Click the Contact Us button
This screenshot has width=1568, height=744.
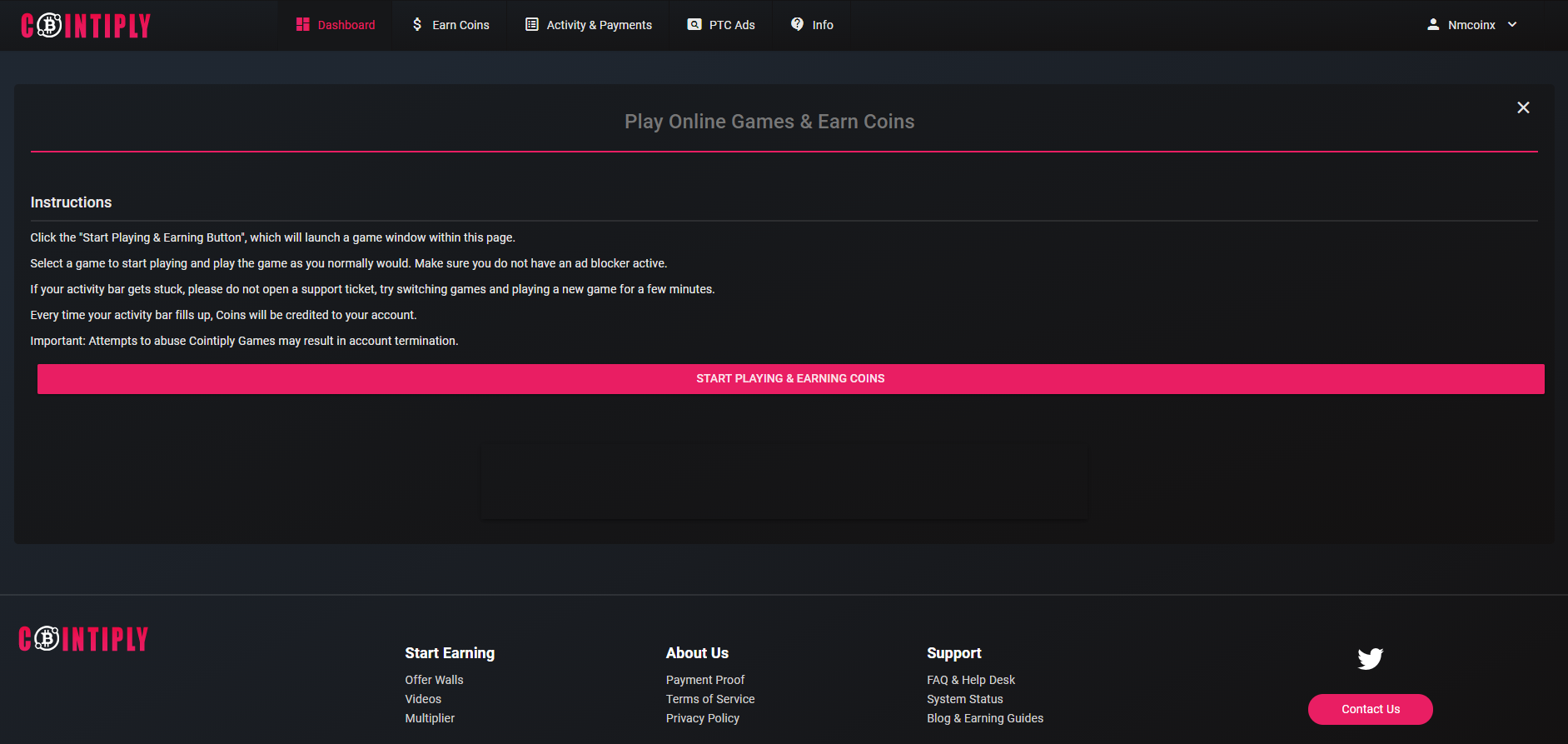(x=1370, y=709)
